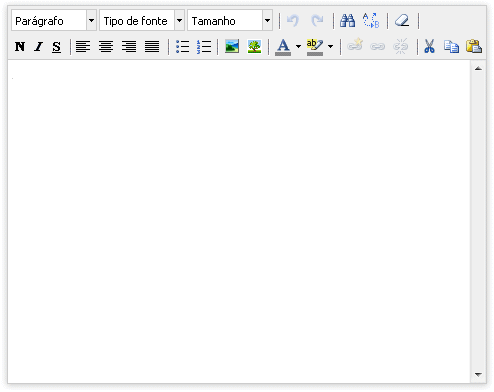Apply text color with the A icon

click(283, 47)
